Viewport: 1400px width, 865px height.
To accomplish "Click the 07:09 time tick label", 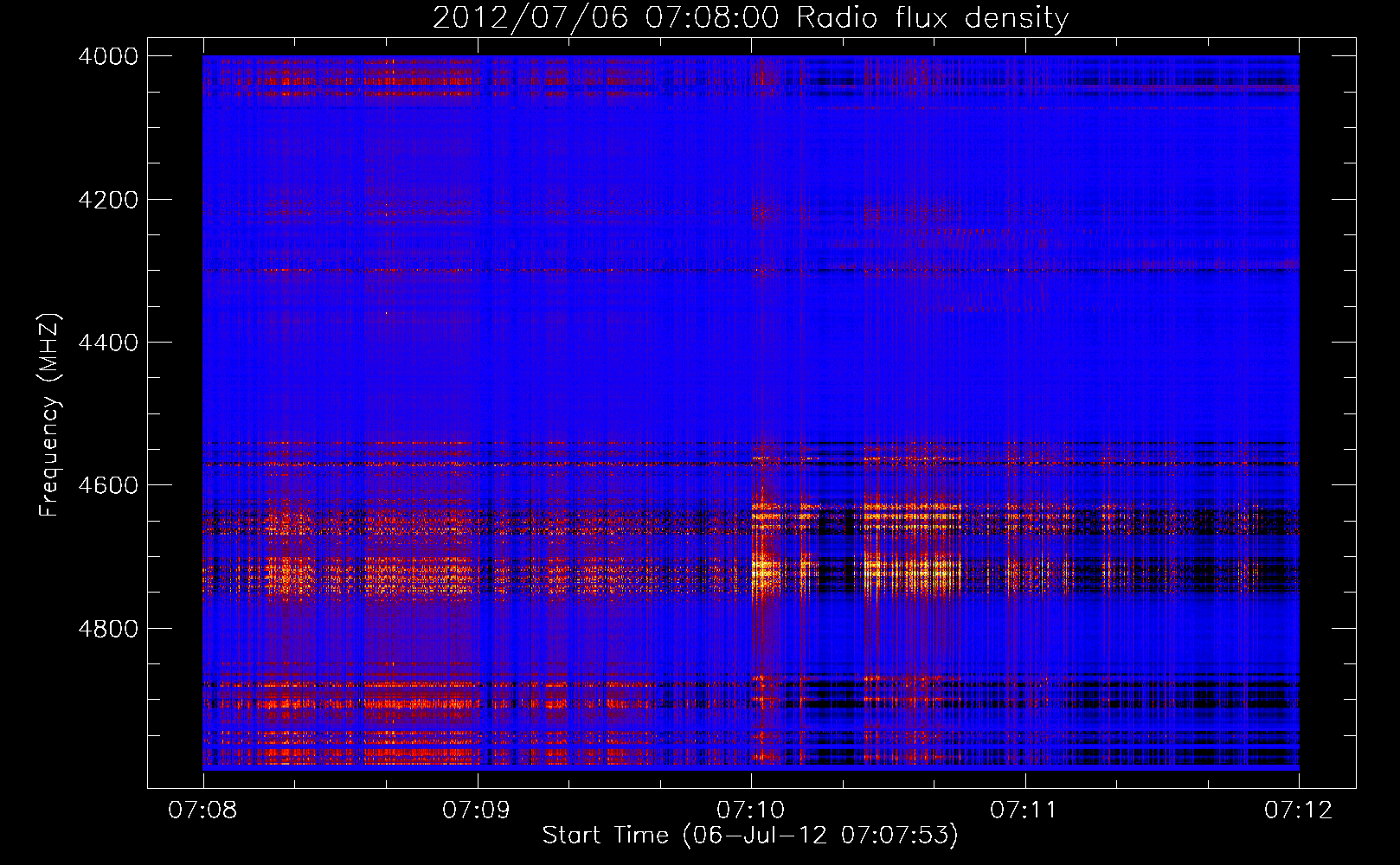I will (x=477, y=811).
